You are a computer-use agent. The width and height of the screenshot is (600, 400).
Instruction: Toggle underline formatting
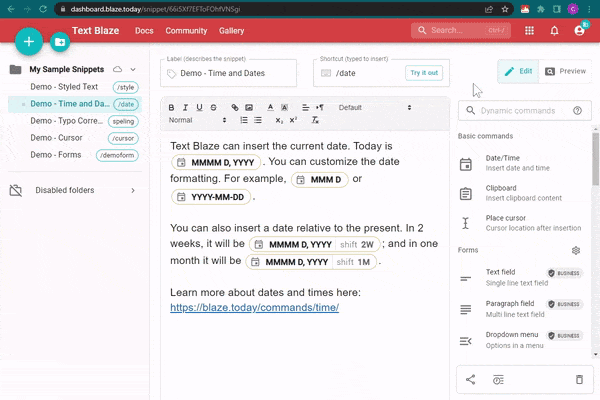coord(200,107)
